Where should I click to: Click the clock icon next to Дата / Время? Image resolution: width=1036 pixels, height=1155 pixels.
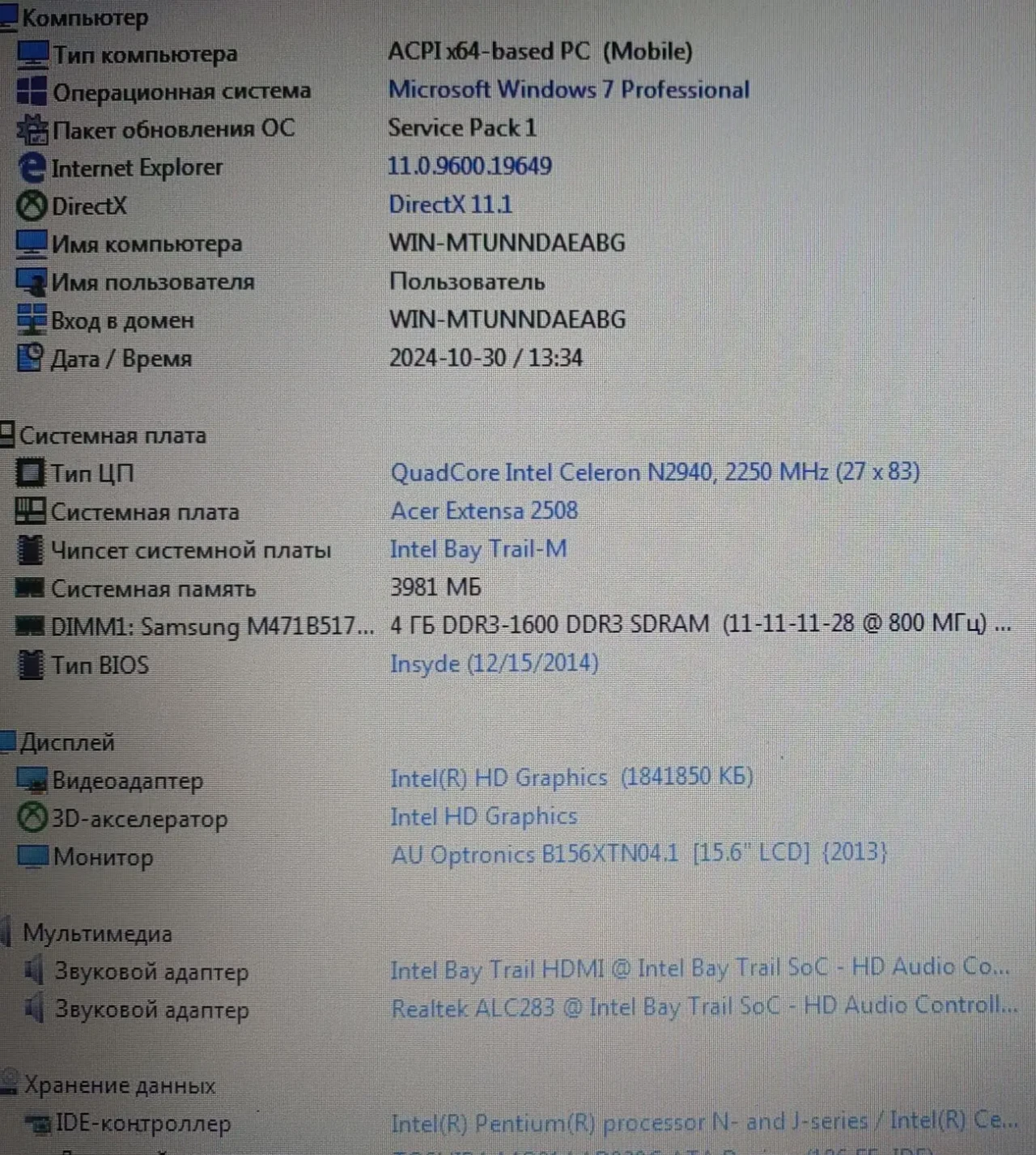point(32,357)
